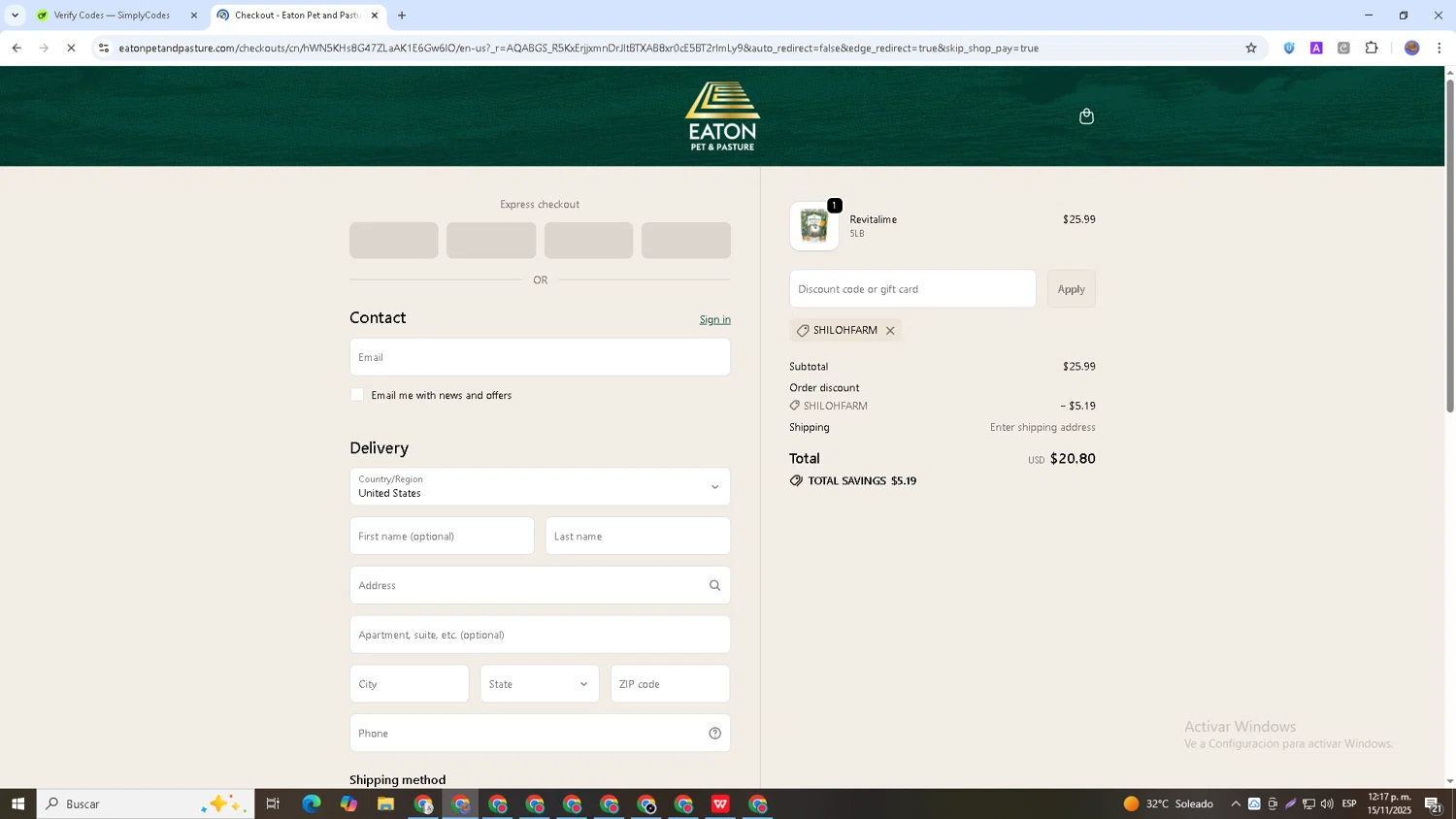Screen dimensions: 1456x819
Task: Close the Checkout Eaton Pet tab
Action: point(375,16)
